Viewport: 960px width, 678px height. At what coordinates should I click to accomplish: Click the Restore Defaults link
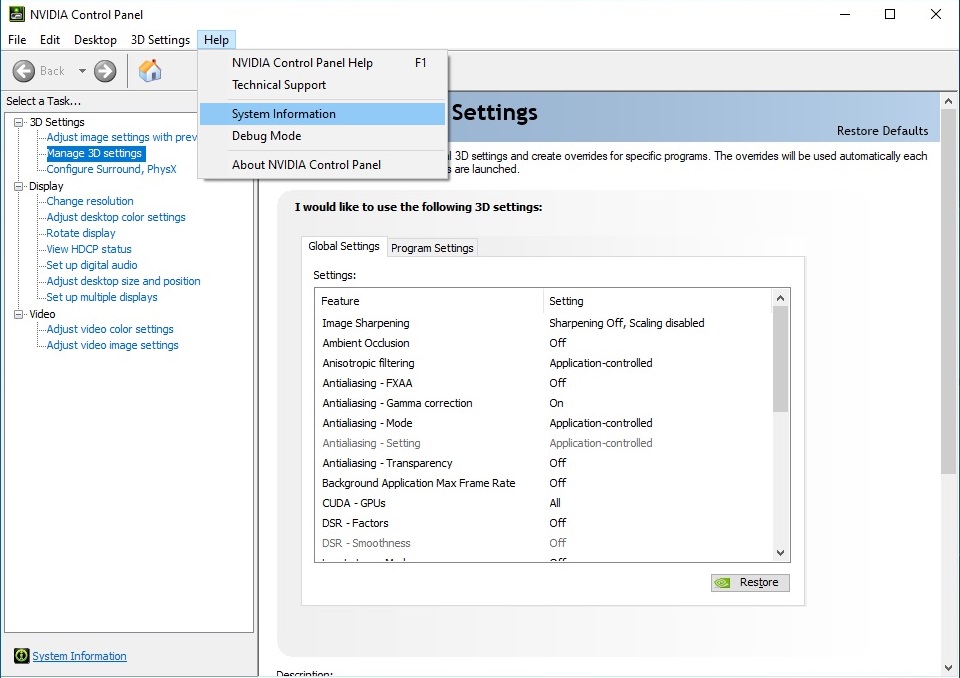click(882, 131)
